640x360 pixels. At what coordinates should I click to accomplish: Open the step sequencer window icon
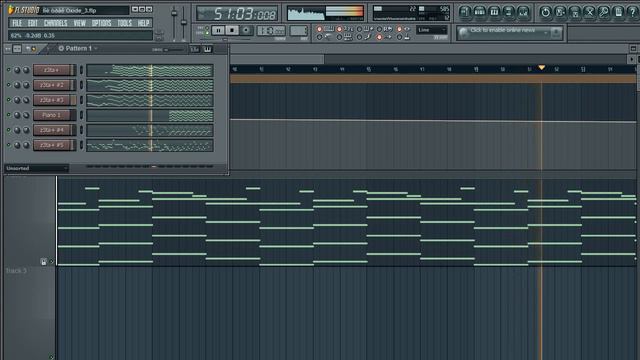click(x=480, y=12)
